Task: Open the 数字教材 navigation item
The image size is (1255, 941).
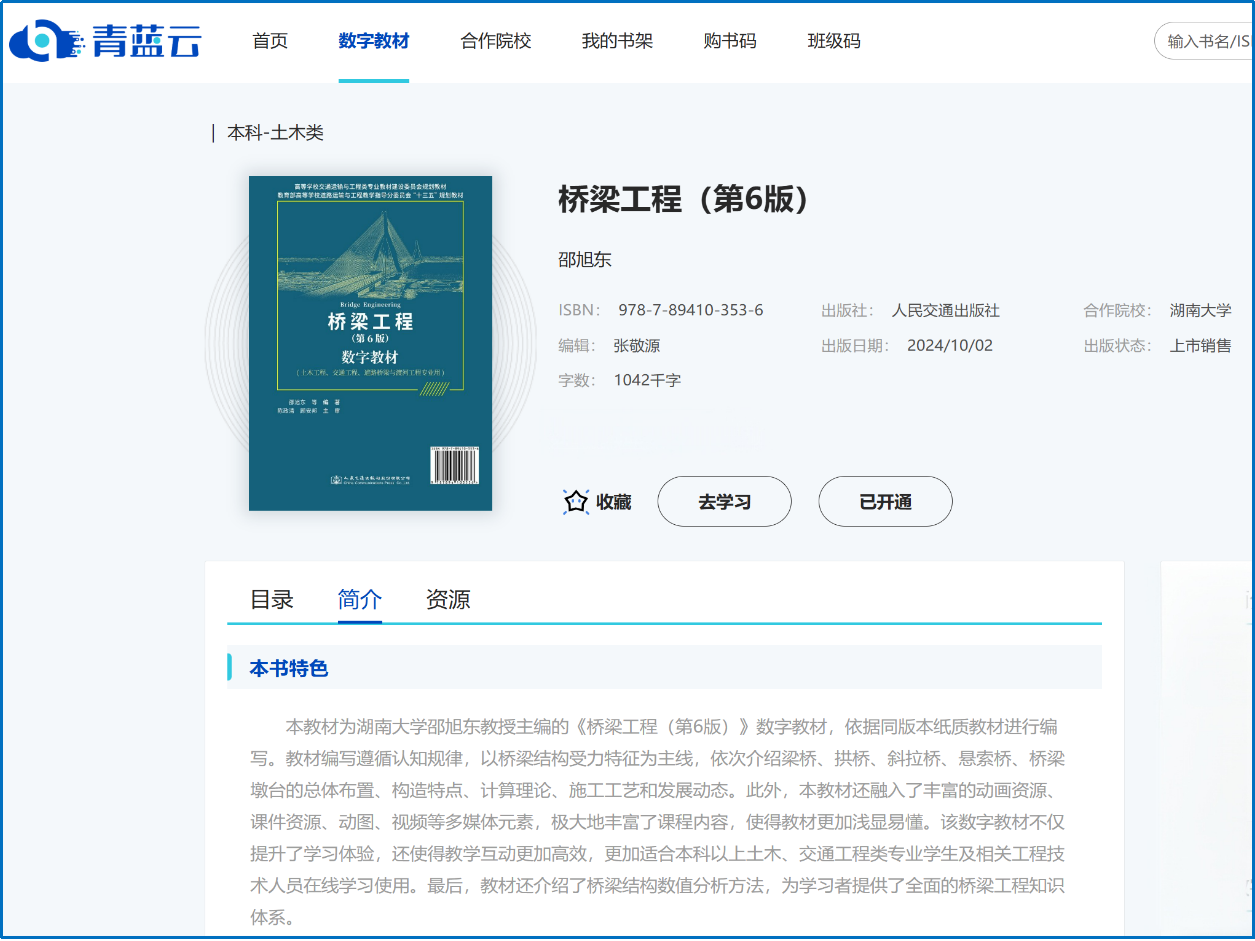Action: [373, 41]
